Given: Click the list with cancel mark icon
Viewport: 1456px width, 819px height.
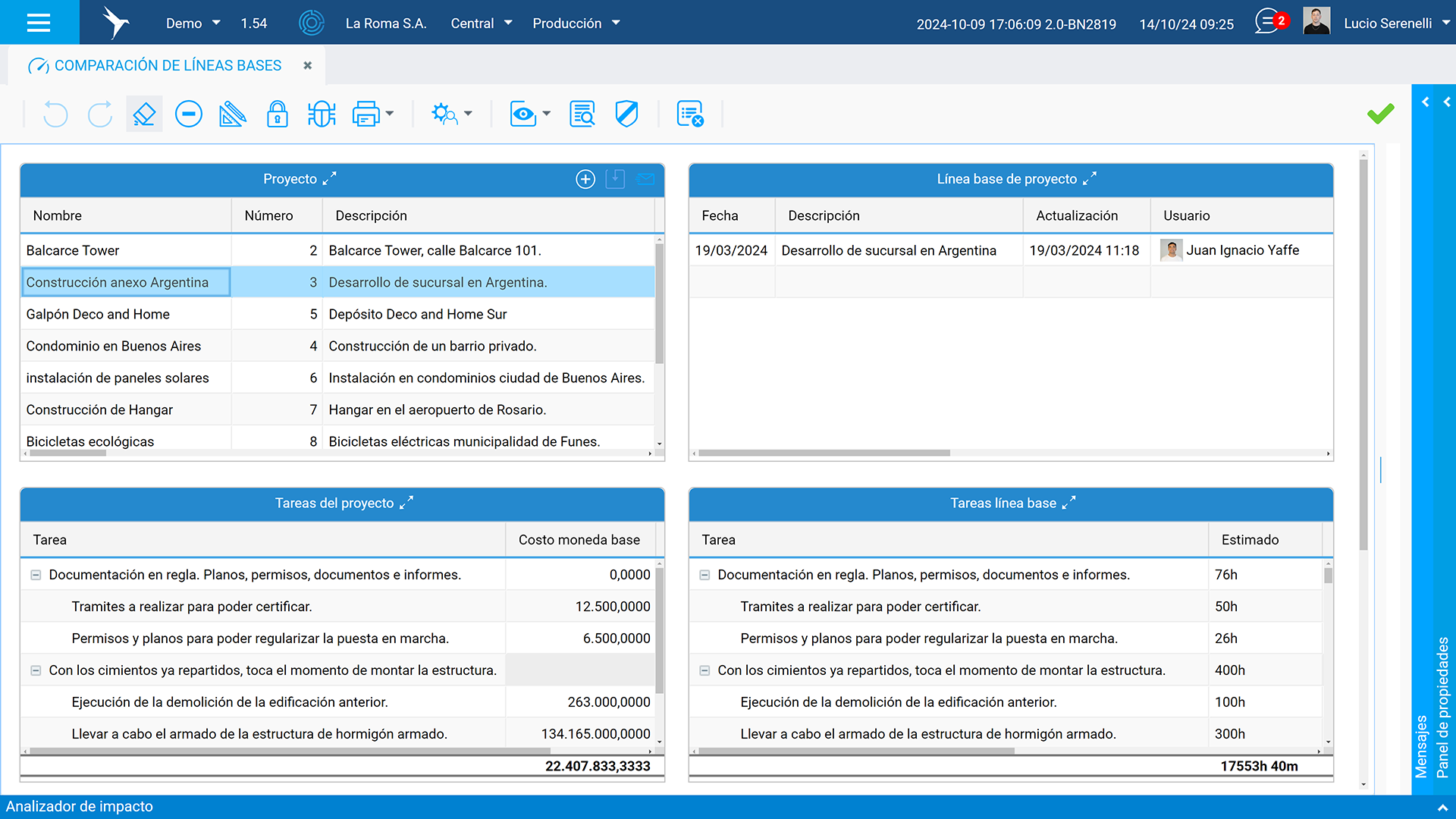Looking at the screenshot, I should click(690, 115).
